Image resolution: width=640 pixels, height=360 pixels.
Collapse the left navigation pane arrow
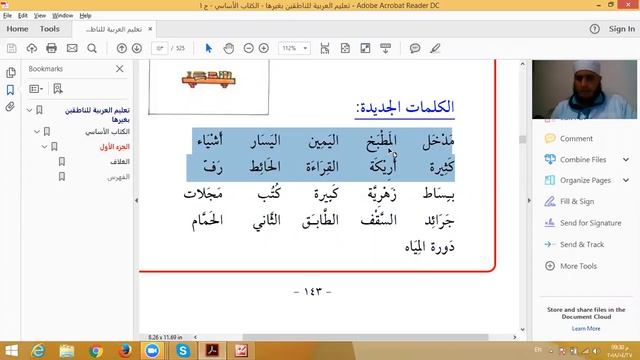(x=136, y=200)
